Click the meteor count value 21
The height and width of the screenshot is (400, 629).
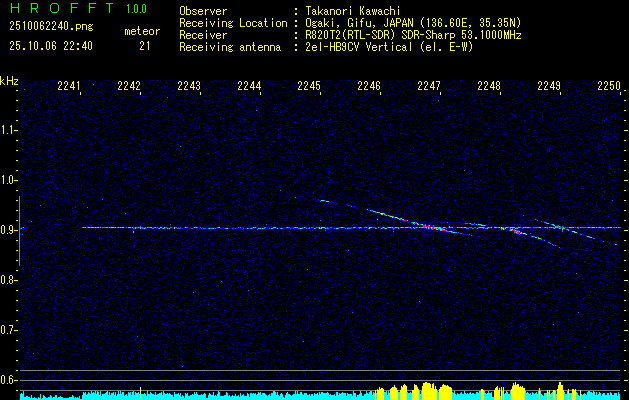point(145,45)
